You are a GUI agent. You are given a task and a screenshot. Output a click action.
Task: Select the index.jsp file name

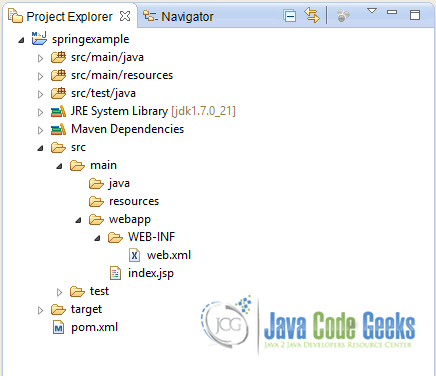click(x=151, y=274)
